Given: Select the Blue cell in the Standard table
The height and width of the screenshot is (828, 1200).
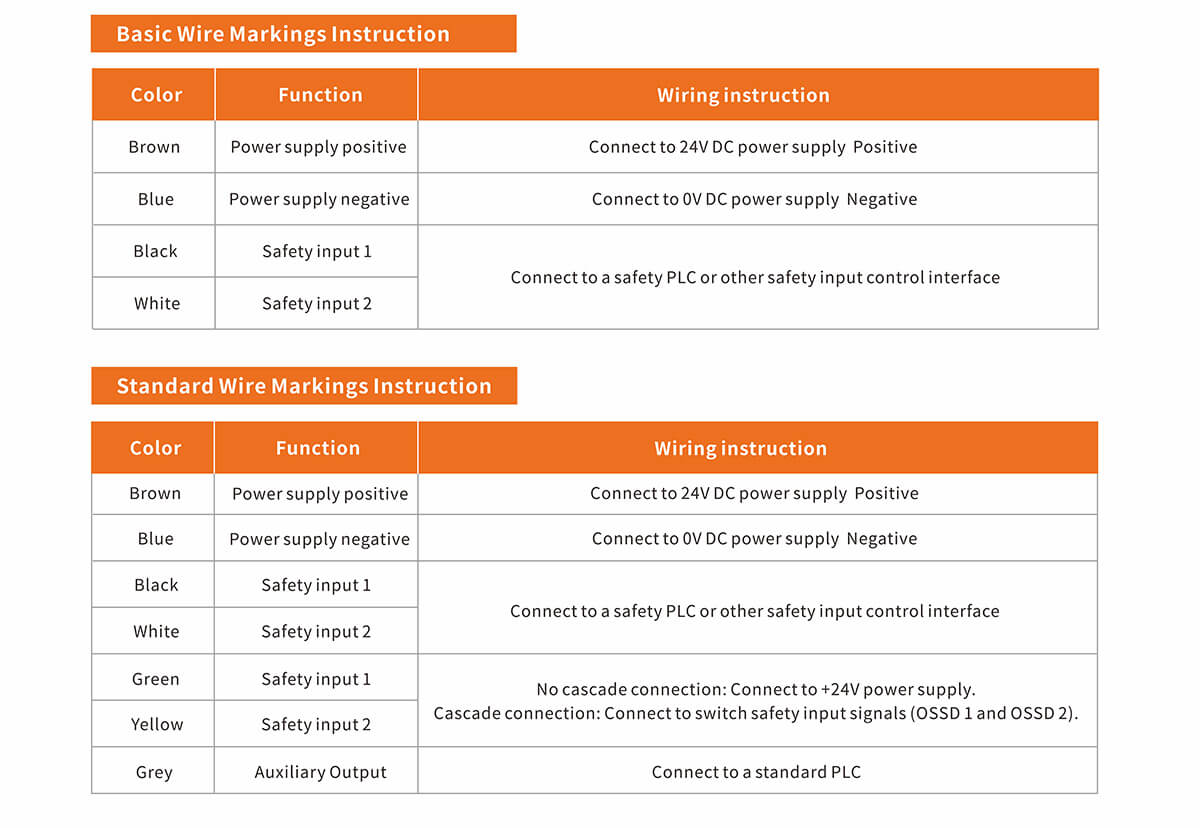Looking at the screenshot, I should (156, 538).
